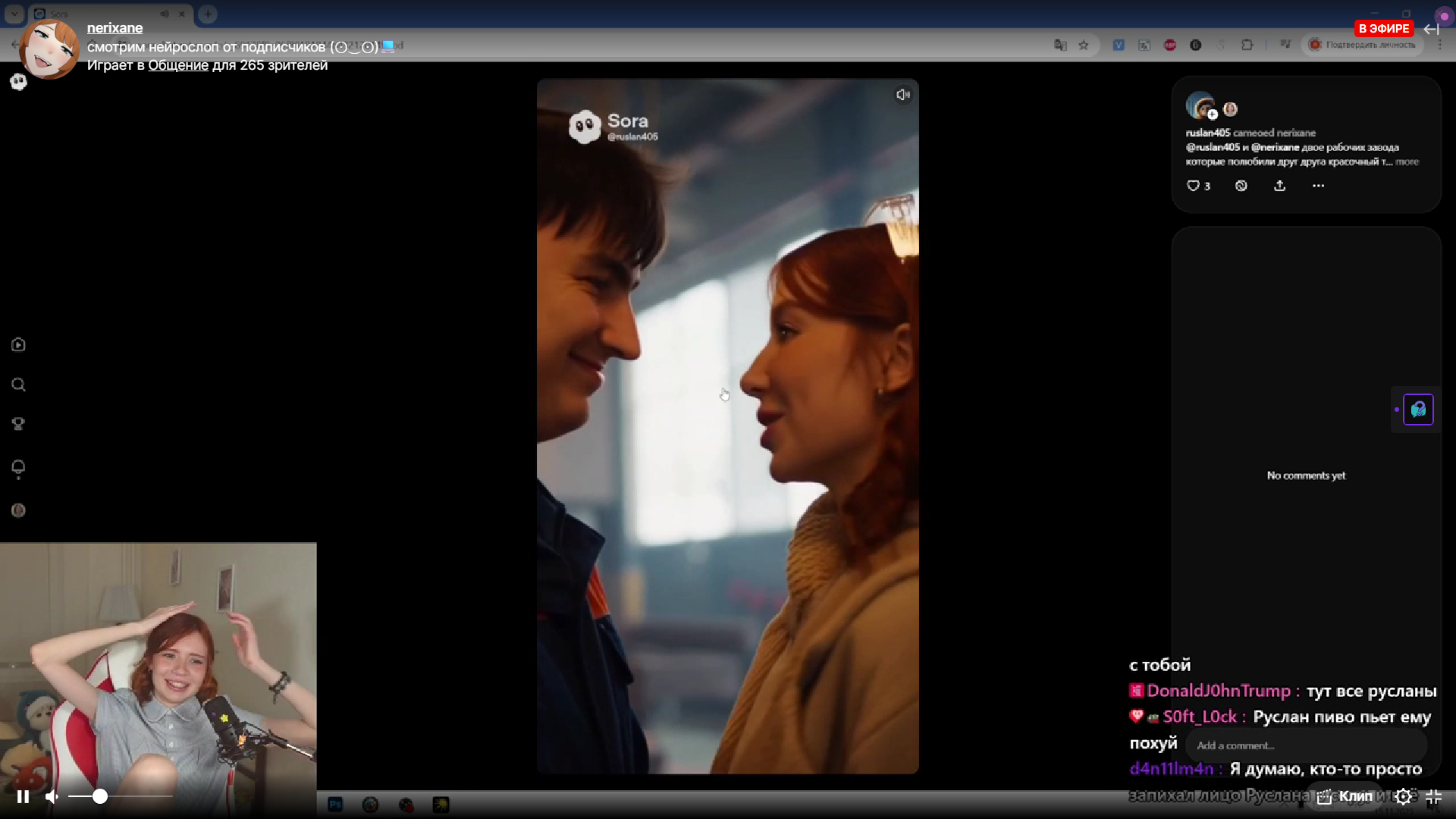The image size is (1456, 819).
Task: Open the Общение category link
Action: [x=178, y=65]
